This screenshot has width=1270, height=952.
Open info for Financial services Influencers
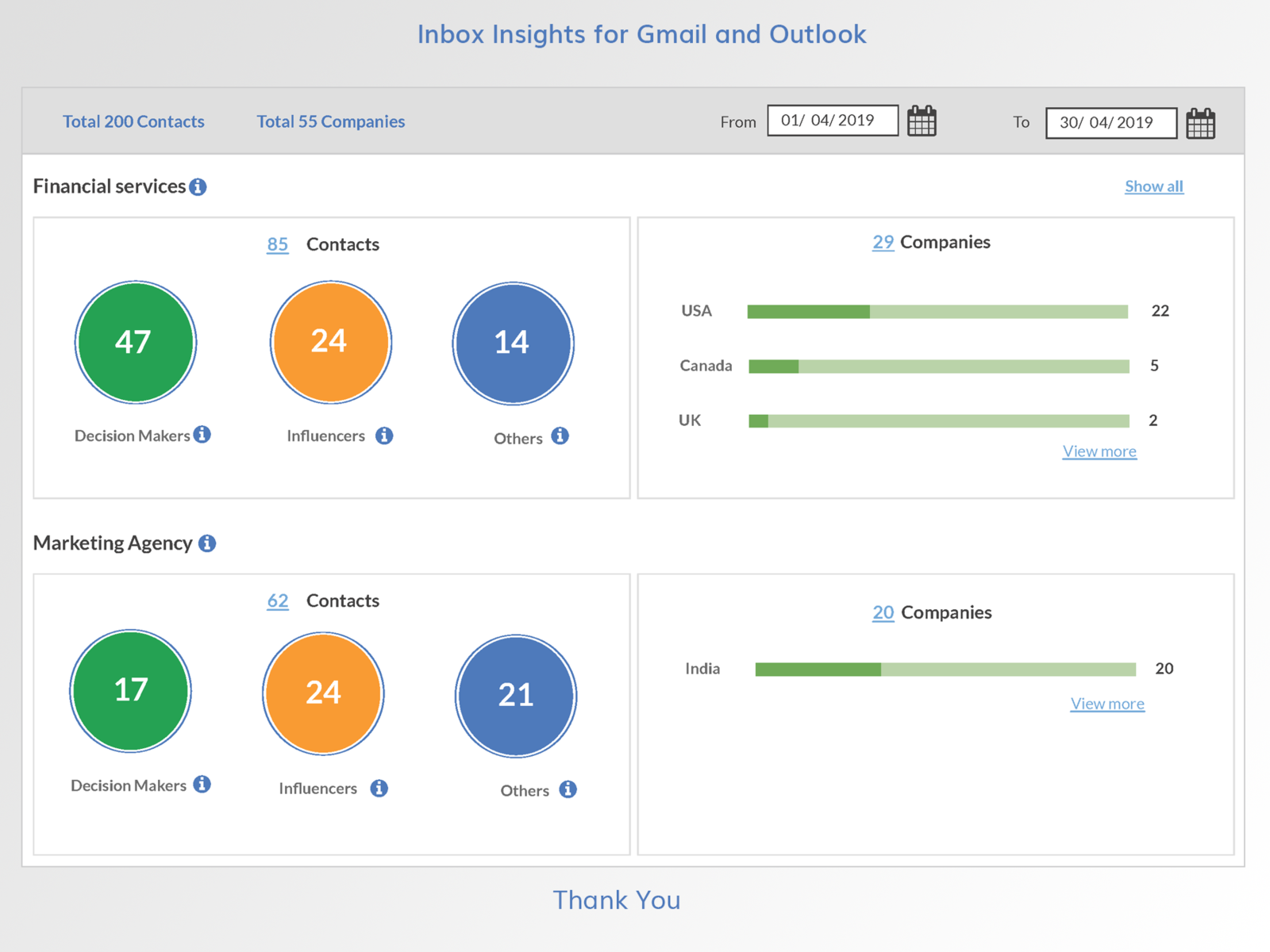pos(385,435)
